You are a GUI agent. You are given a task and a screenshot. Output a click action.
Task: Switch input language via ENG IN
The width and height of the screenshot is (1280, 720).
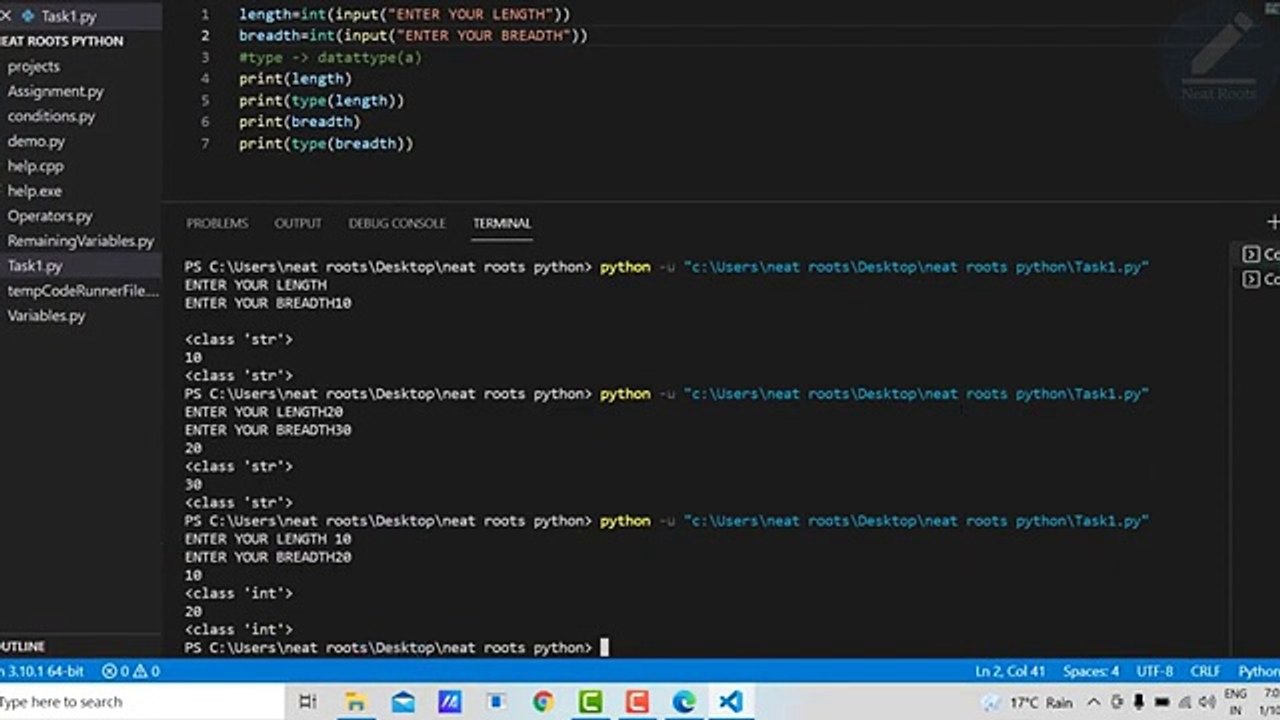1235,702
